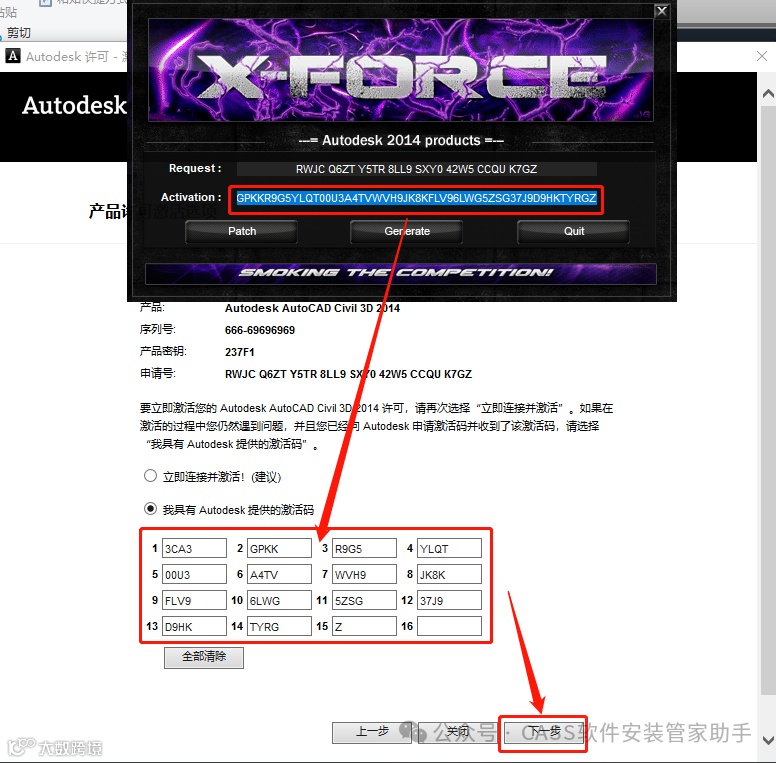Click activation code box 15 containing Z
Image resolution: width=776 pixels, height=763 pixels.
click(x=364, y=626)
